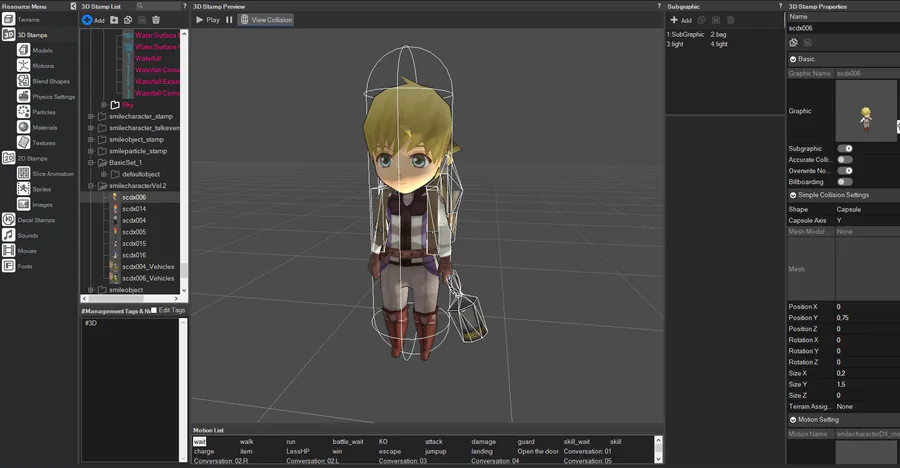This screenshot has width=900, height=468.
Task: Click help icon of 3D Stamp Preview panel
Action: (659, 6)
